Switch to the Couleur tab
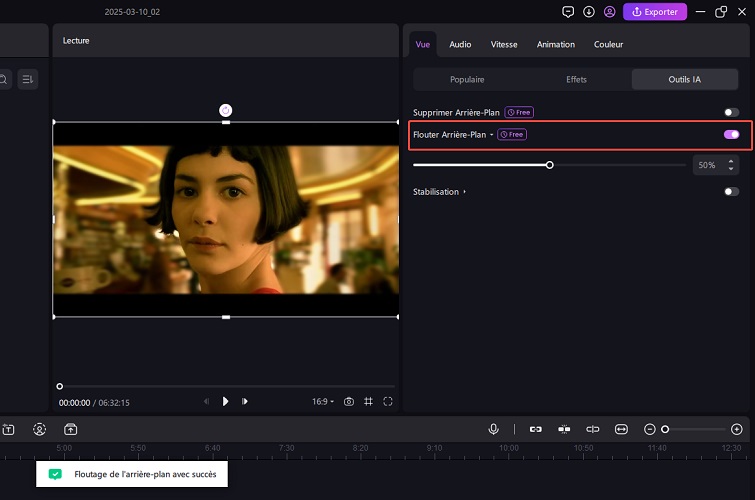 coord(608,44)
